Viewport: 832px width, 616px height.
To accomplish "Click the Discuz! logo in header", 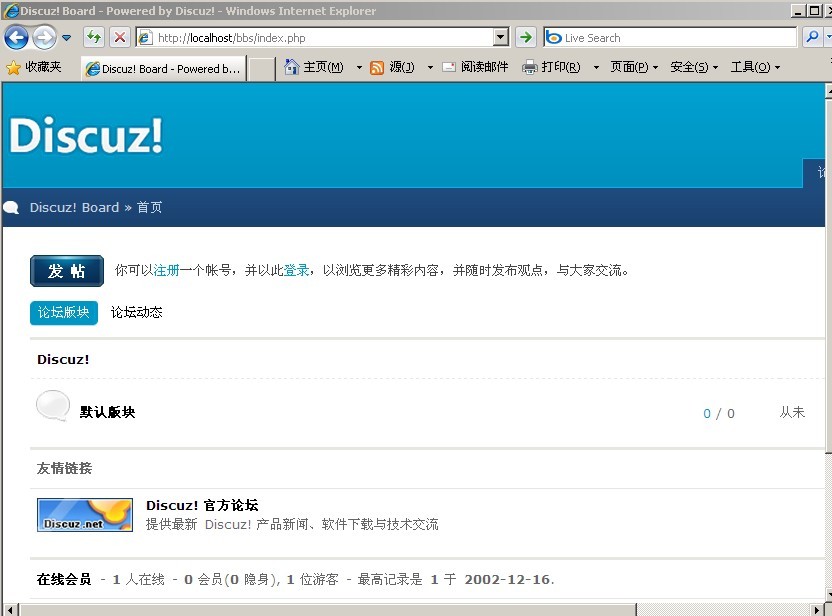I will click(86, 135).
